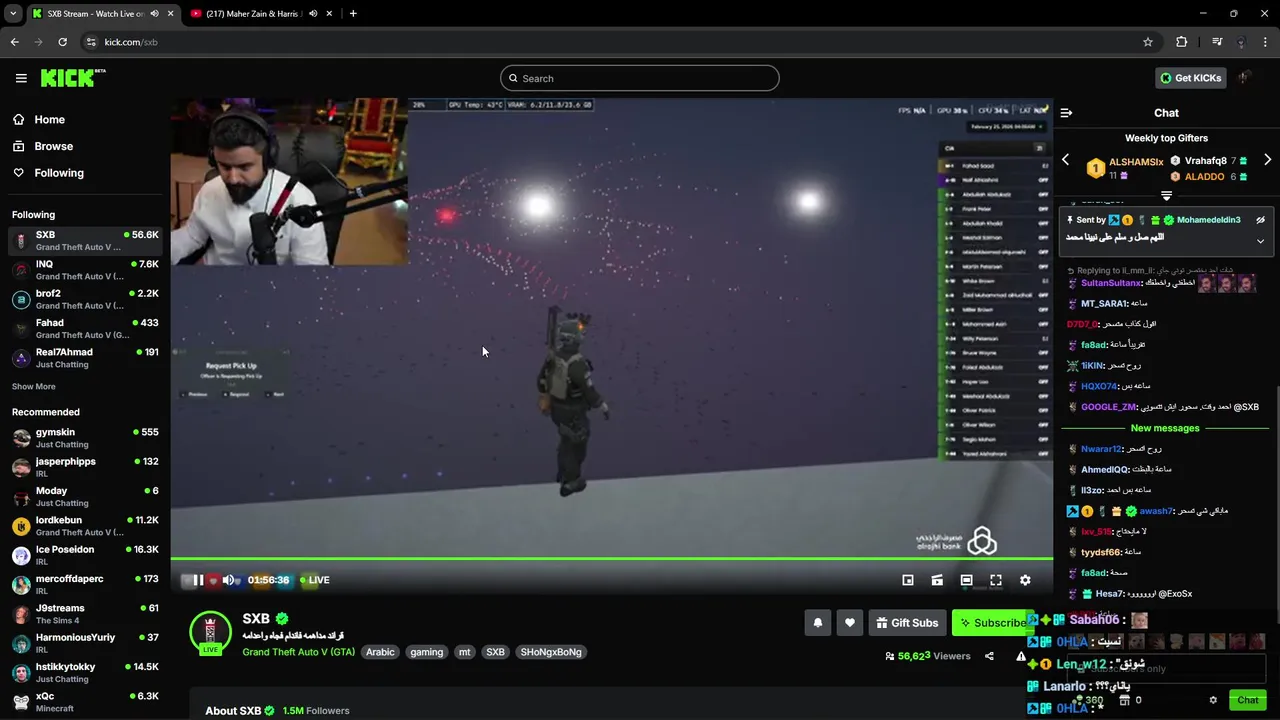Hide the pinned message

[x=1260, y=220]
